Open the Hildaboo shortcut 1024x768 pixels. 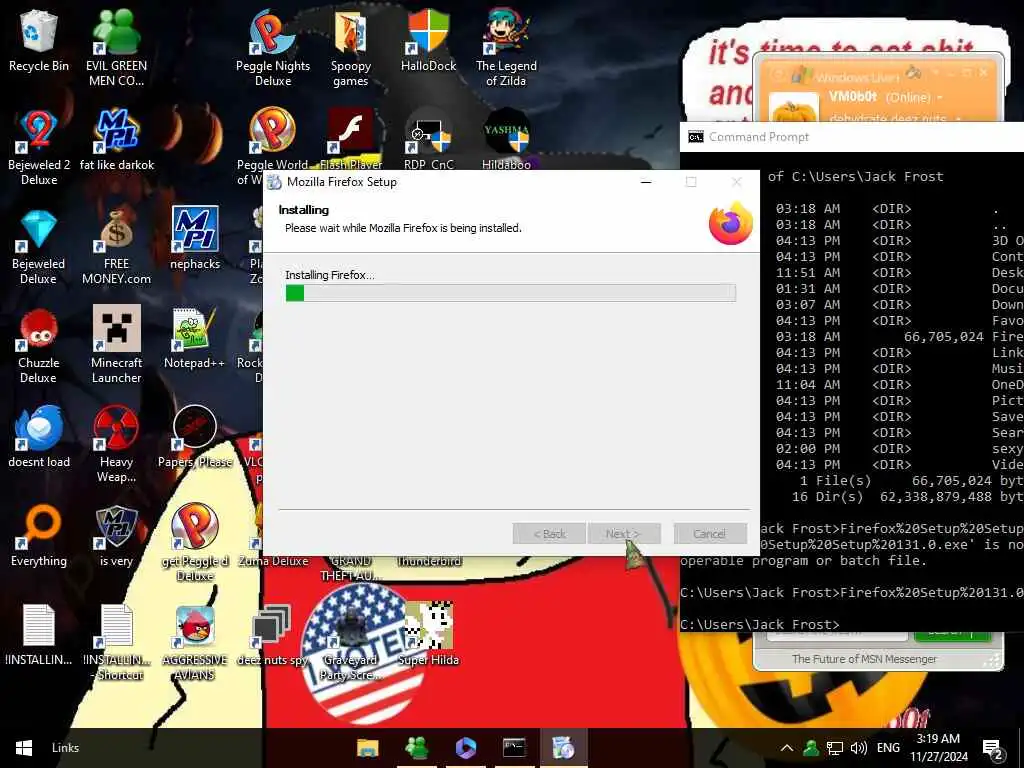pyautogui.click(x=506, y=137)
